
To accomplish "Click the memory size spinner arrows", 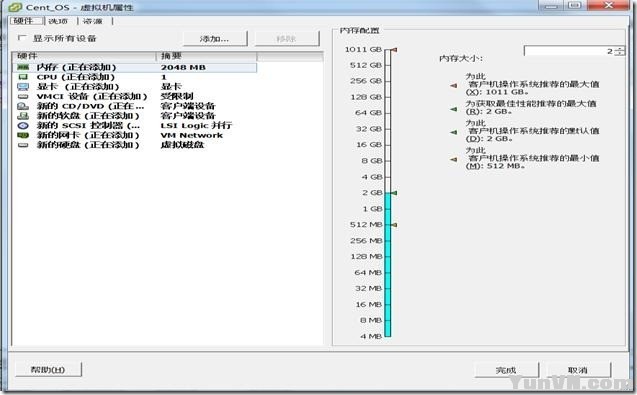I will click(620, 51).
